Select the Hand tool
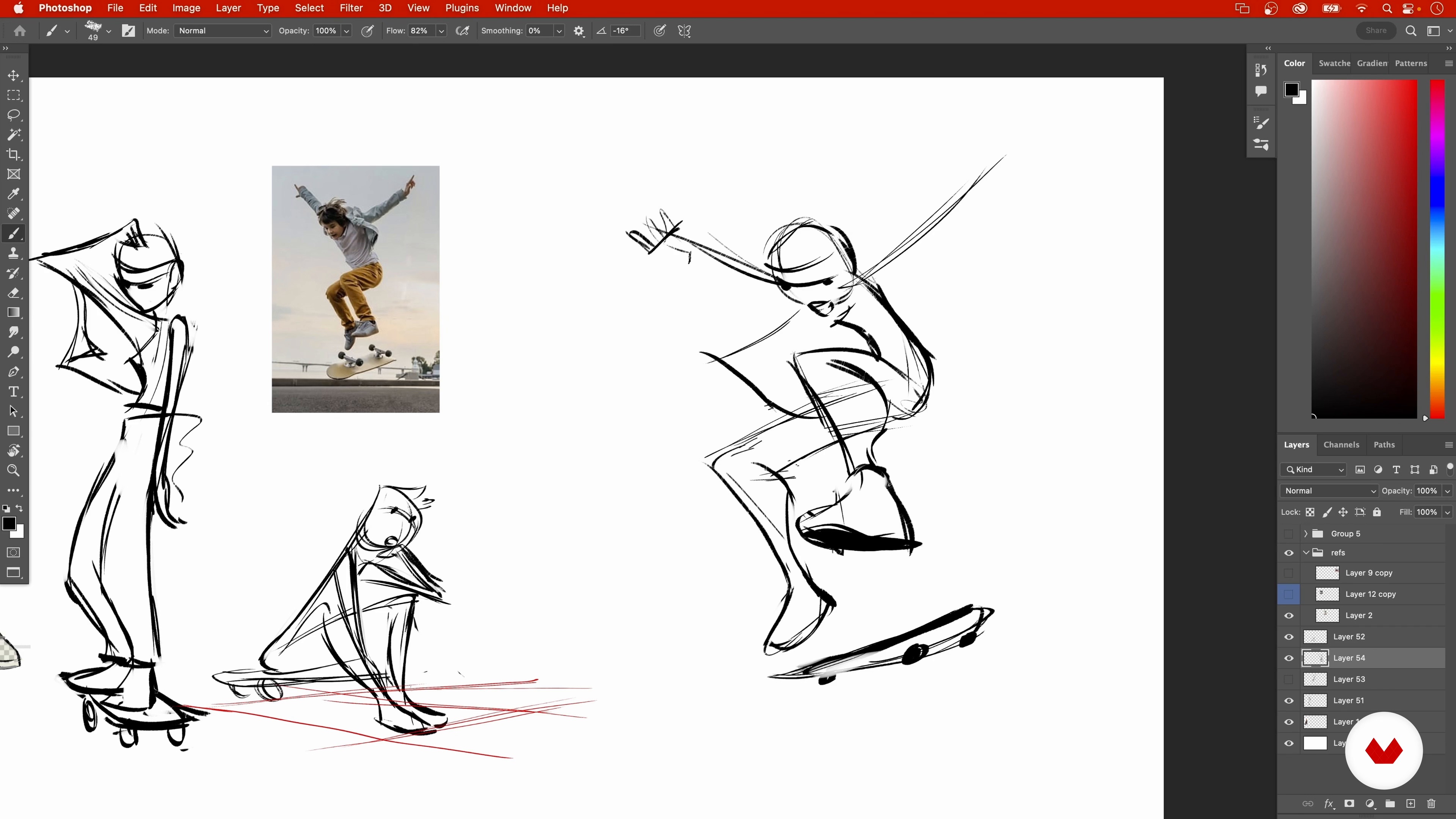This screenshot has width=1456, height=819. [x=14, y=451]
